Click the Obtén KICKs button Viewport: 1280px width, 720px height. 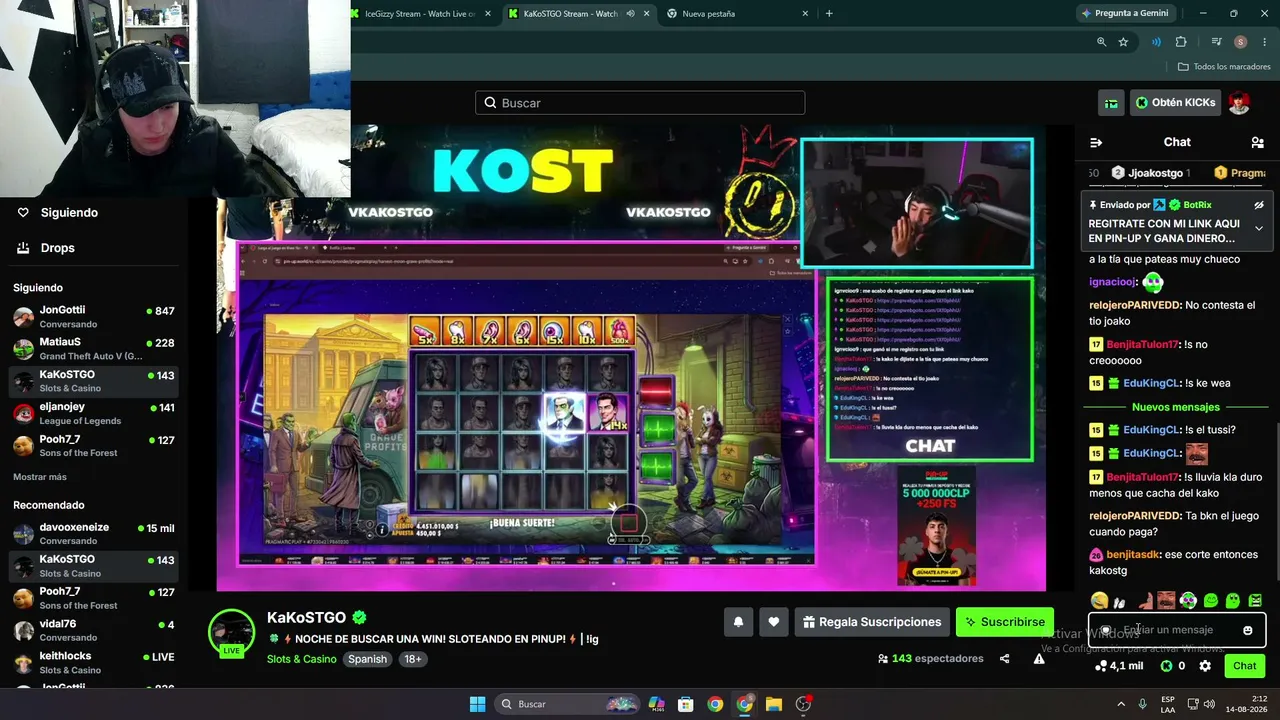(x=1176, y=103)
